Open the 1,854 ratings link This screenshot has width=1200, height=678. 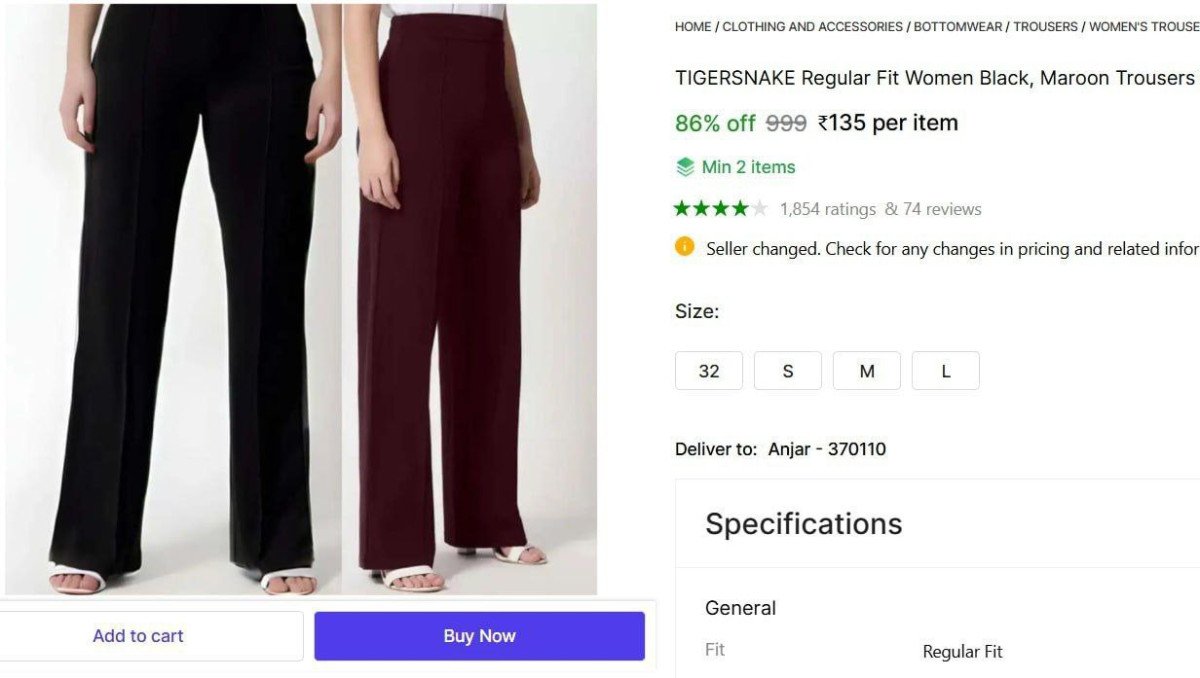tap(828, 209)
